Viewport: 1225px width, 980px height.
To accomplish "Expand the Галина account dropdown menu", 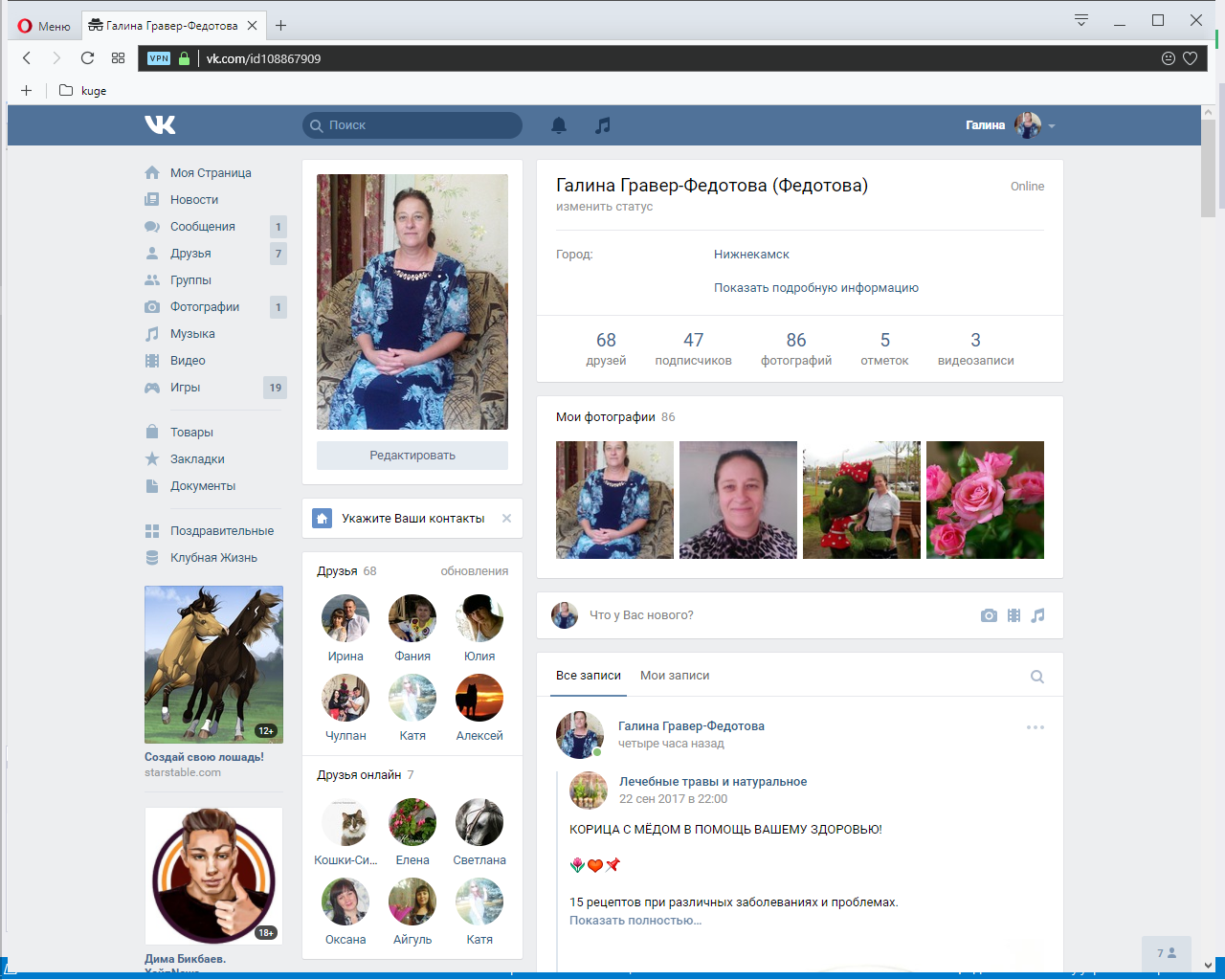I will click(1051, 126).
